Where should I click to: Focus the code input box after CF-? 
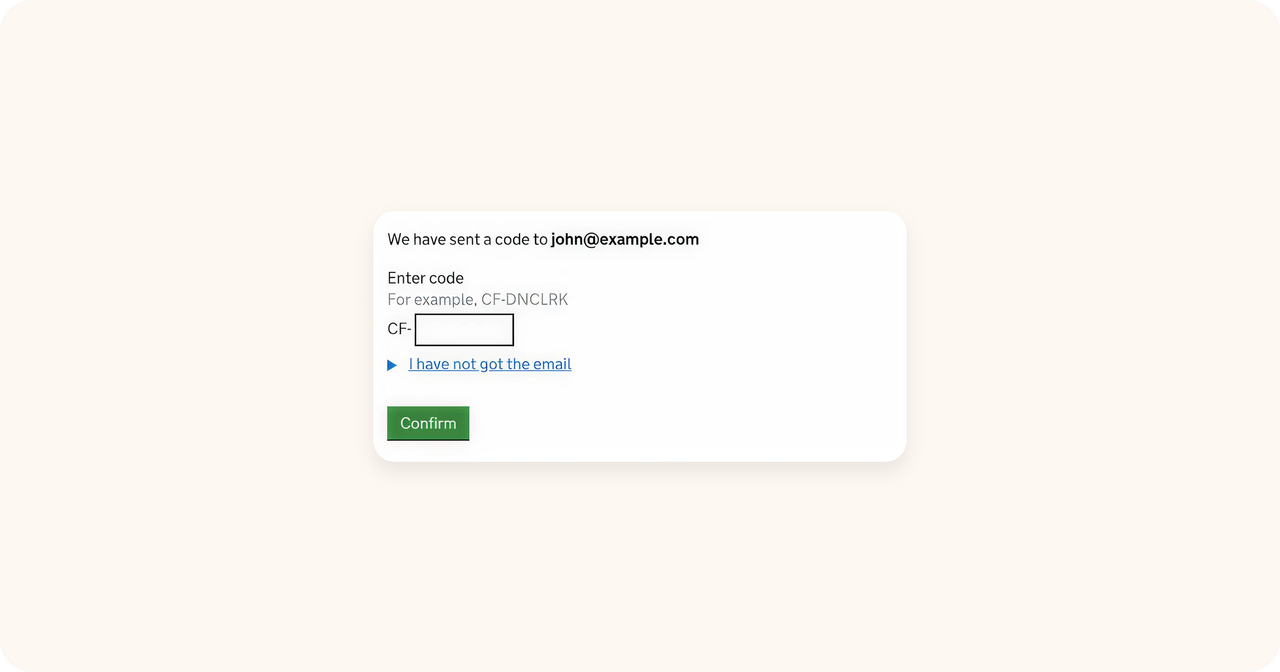(464, 330)
